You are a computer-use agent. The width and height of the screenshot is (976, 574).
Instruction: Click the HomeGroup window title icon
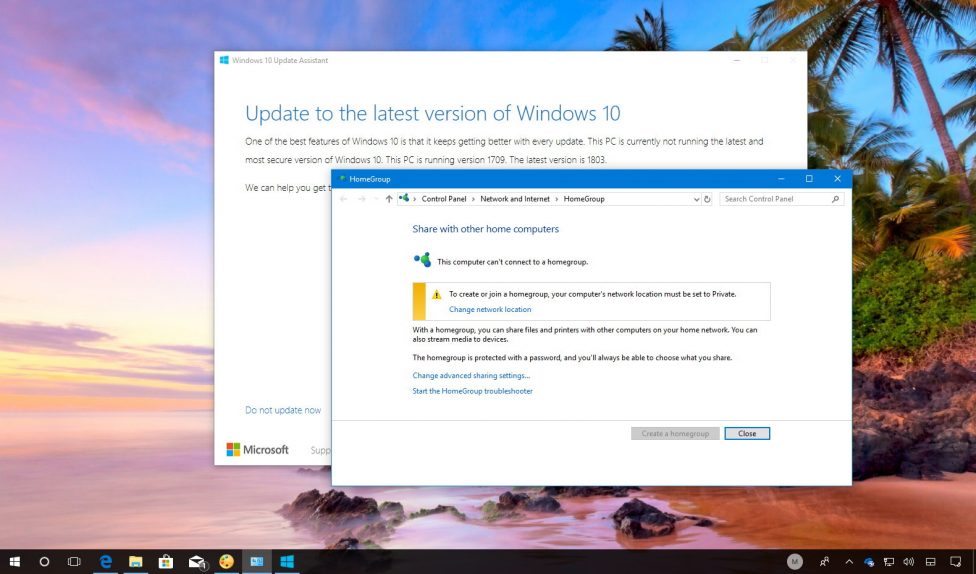pos(342,179)
